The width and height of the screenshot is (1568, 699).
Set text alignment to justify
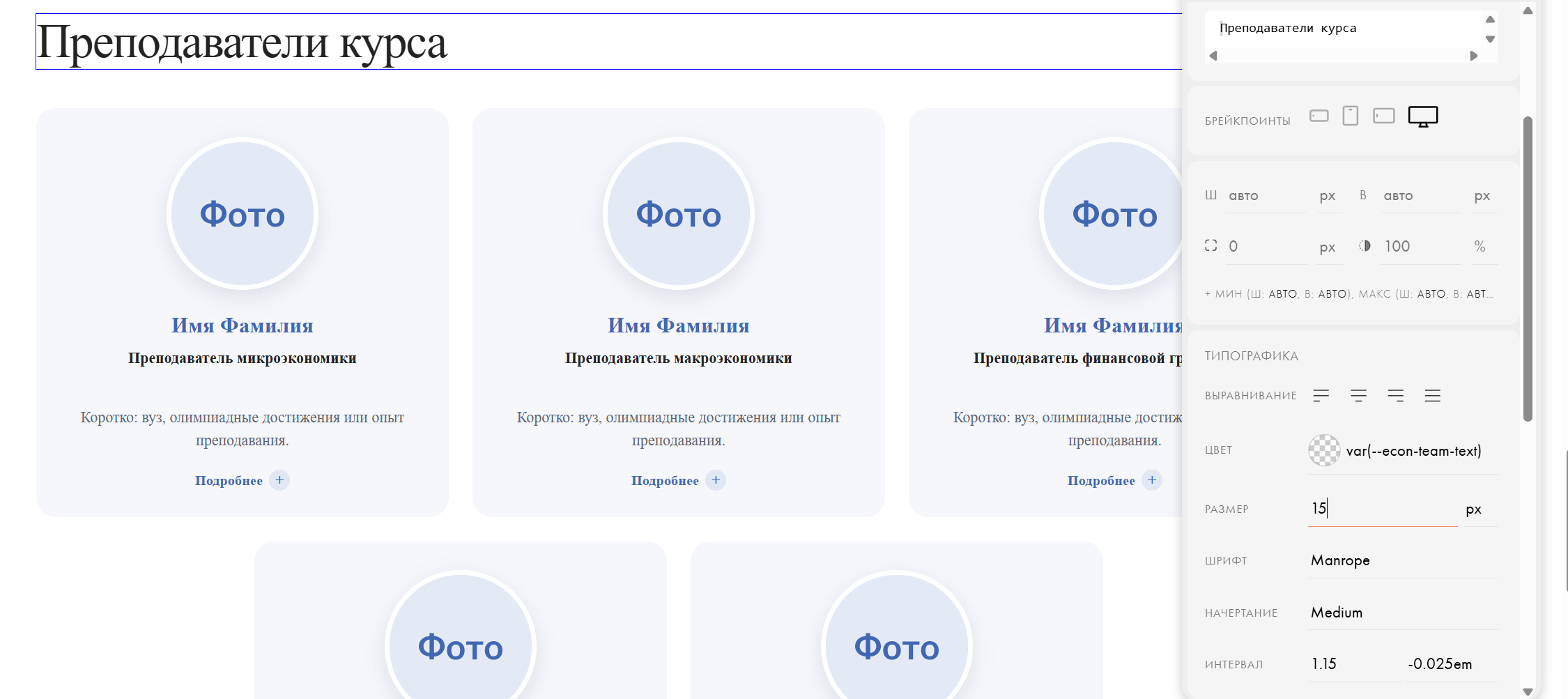[x=1432, y=396]
